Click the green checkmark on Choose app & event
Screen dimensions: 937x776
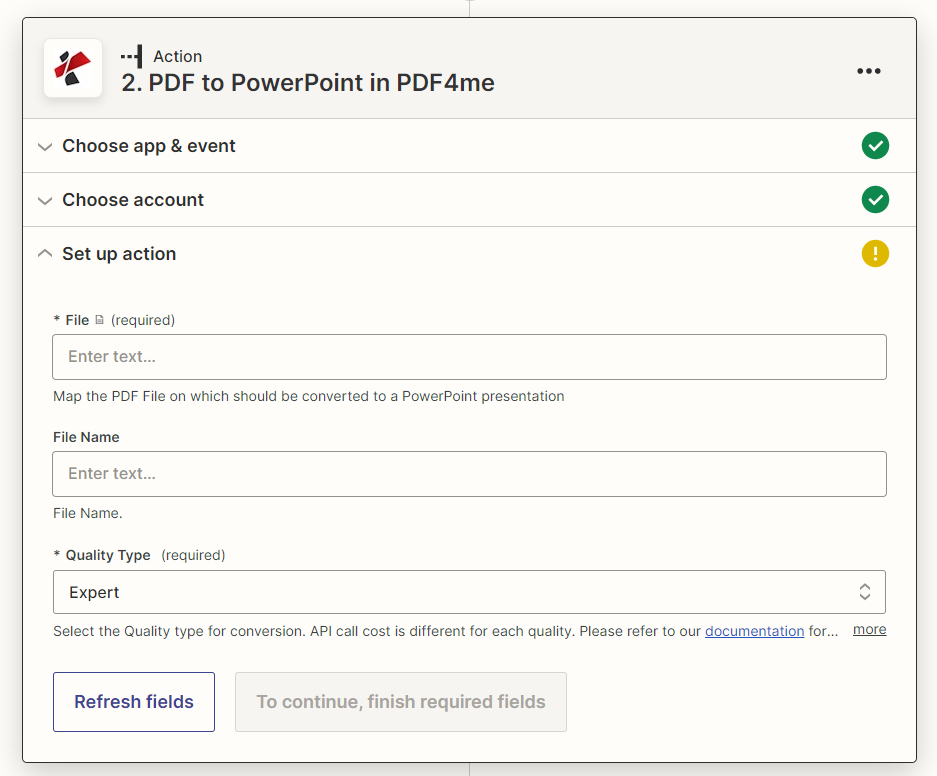click(875, 146)
